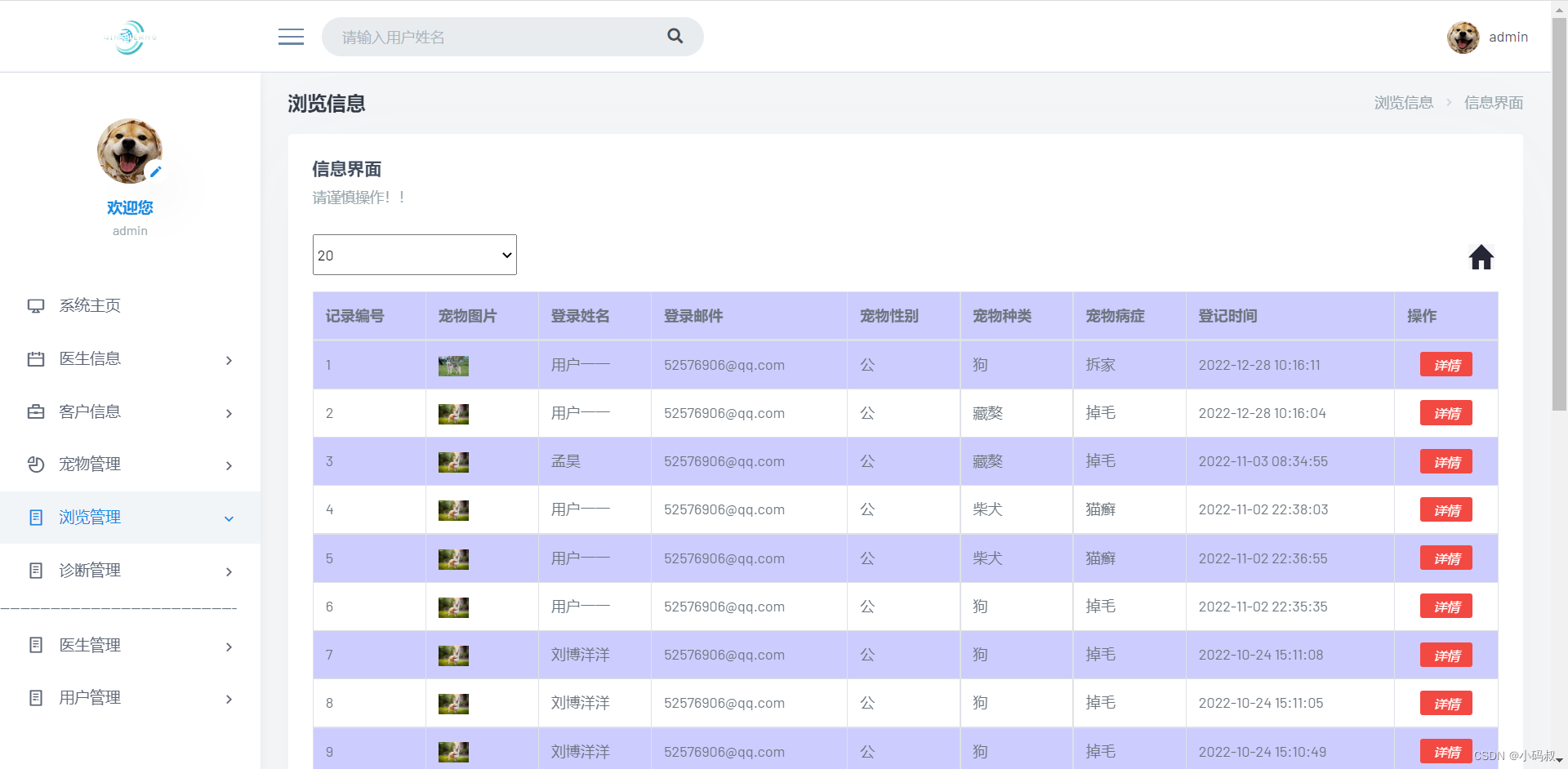The image size is (1568, 769).
Task: Click the admin username in header
Action: pyautogui.click(x=1508, y=38)
